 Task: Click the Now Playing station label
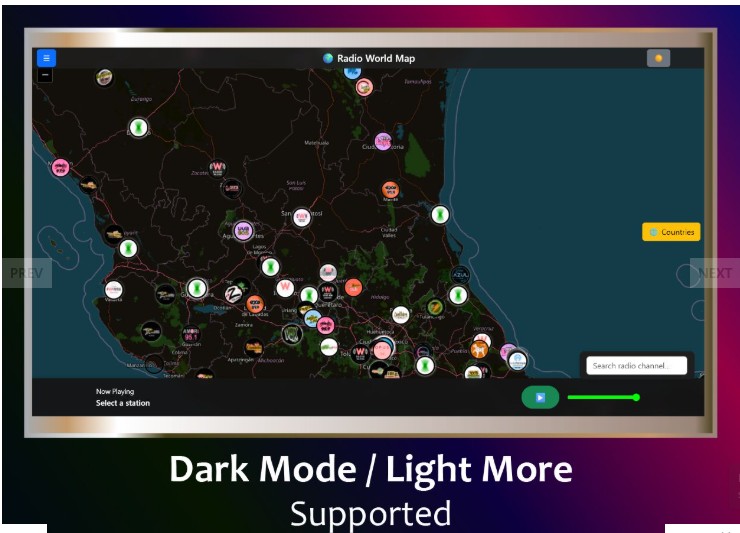(122, 403)
